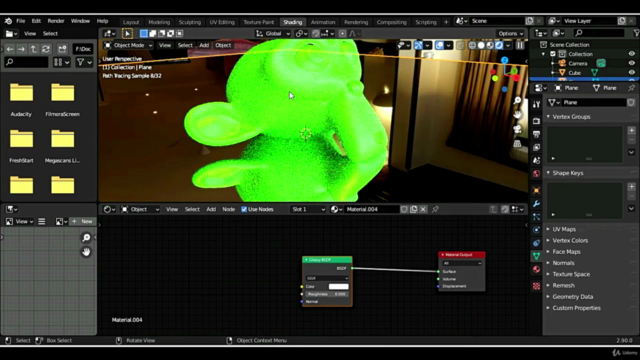The image size is (640, 360).
Task: Open the Scripting workspace tab
Action: click(x=426, y=22)
